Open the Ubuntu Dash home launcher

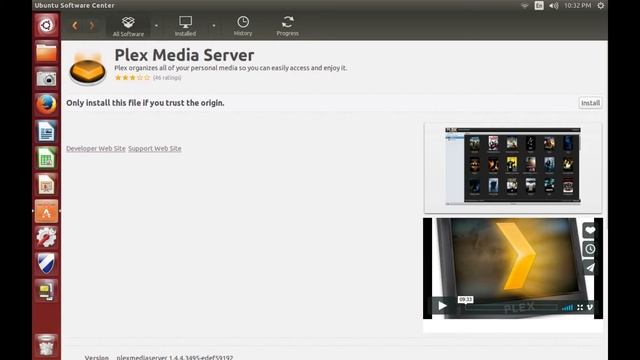(46, 25)
